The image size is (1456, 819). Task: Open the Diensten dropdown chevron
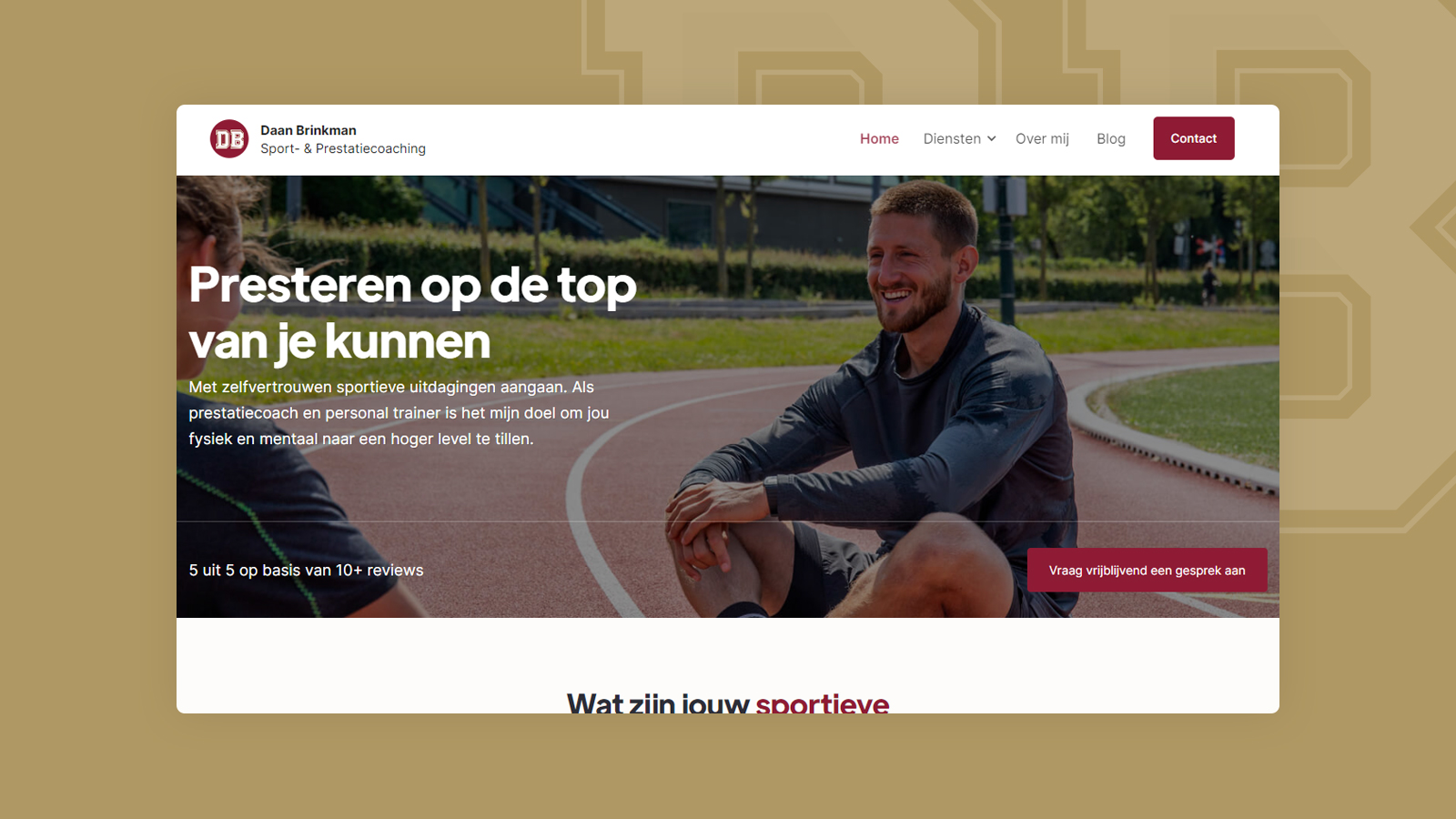click(992, 139)
